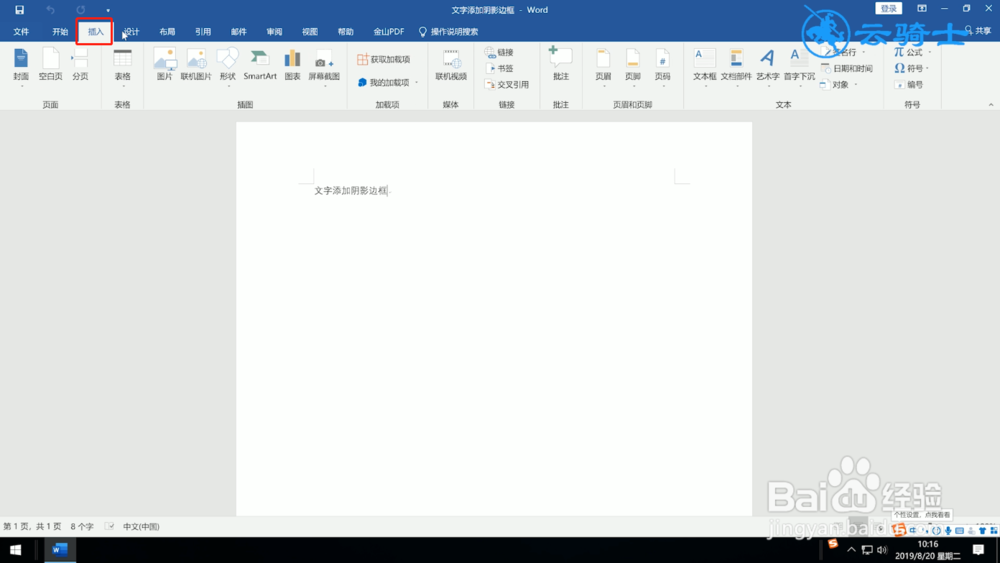This screenshot has height=563, width=1000.
Task: Collapse the ribbon with the chevron arrow
Action: (990, 105)
